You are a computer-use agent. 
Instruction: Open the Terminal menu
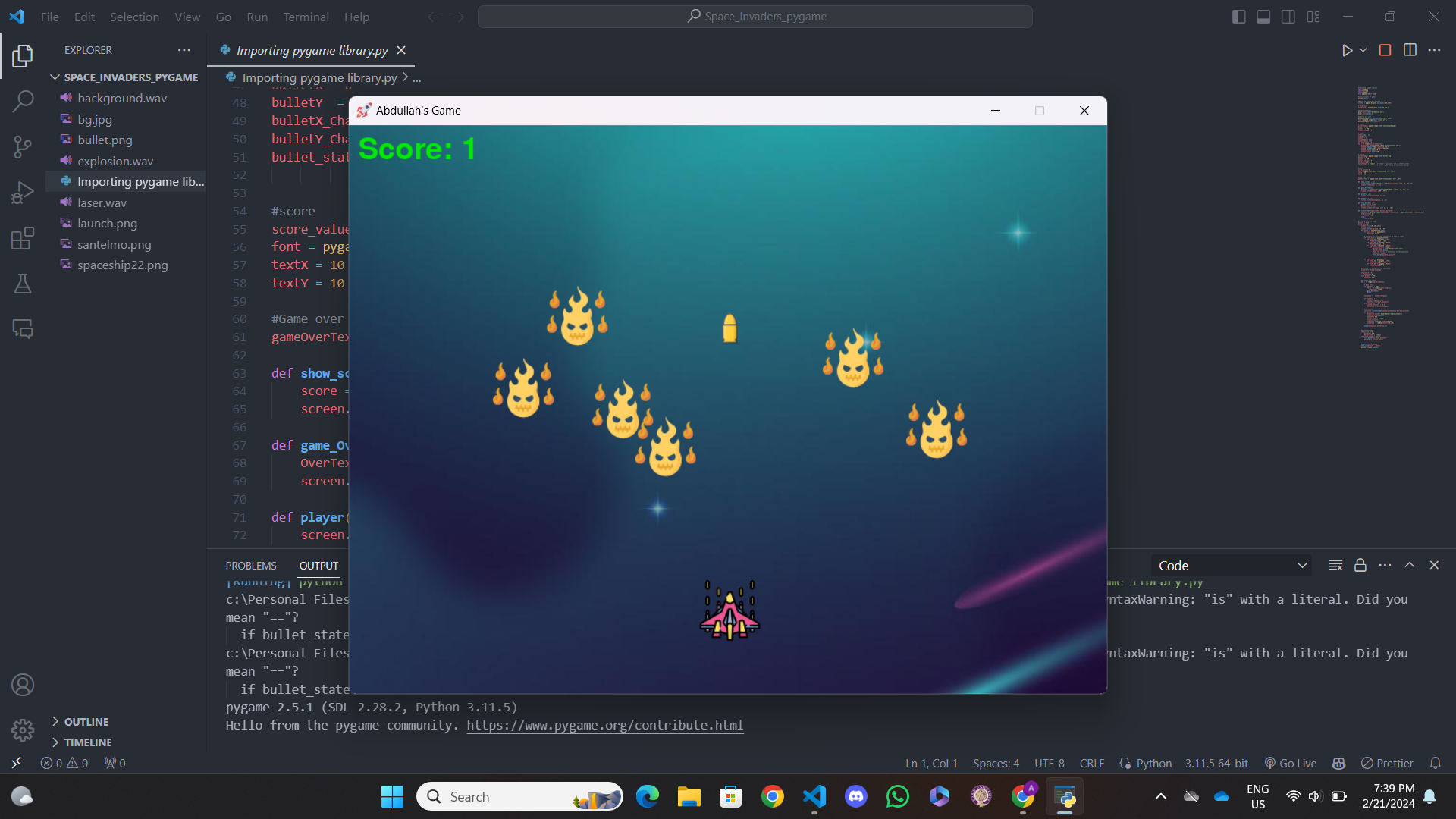pyautogui.click(x=306, y=17)
